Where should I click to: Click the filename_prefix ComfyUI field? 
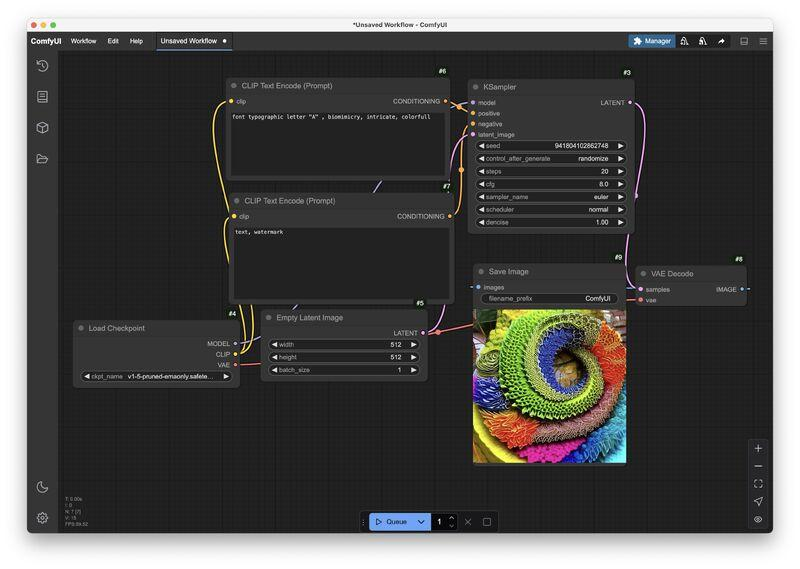549,299
